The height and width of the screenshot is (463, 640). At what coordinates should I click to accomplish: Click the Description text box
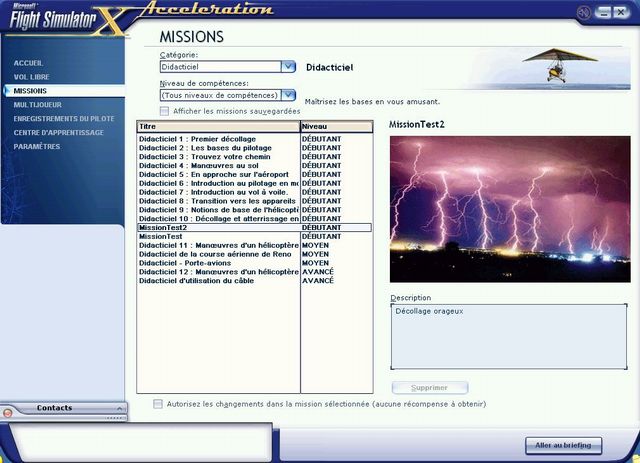pos(509,336)
